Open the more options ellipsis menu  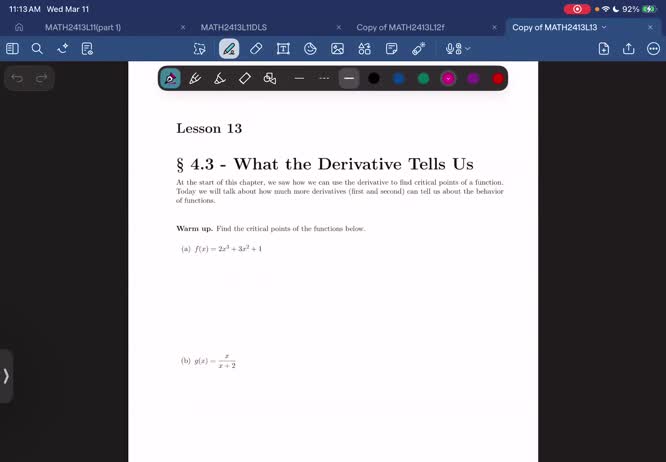point(653,49)
